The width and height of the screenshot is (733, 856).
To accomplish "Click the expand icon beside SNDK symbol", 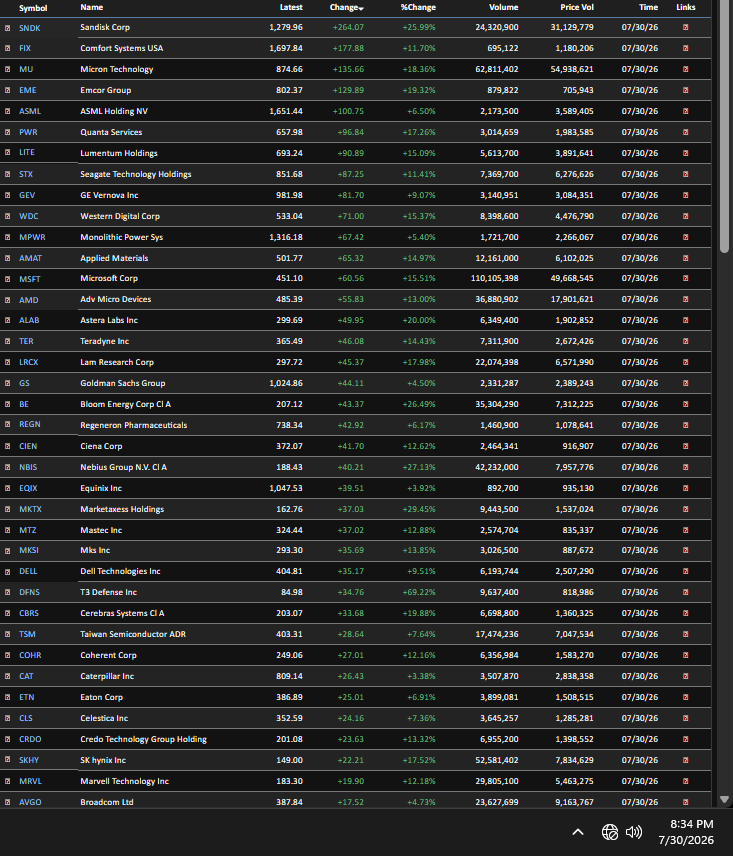I will coord(8,28).
